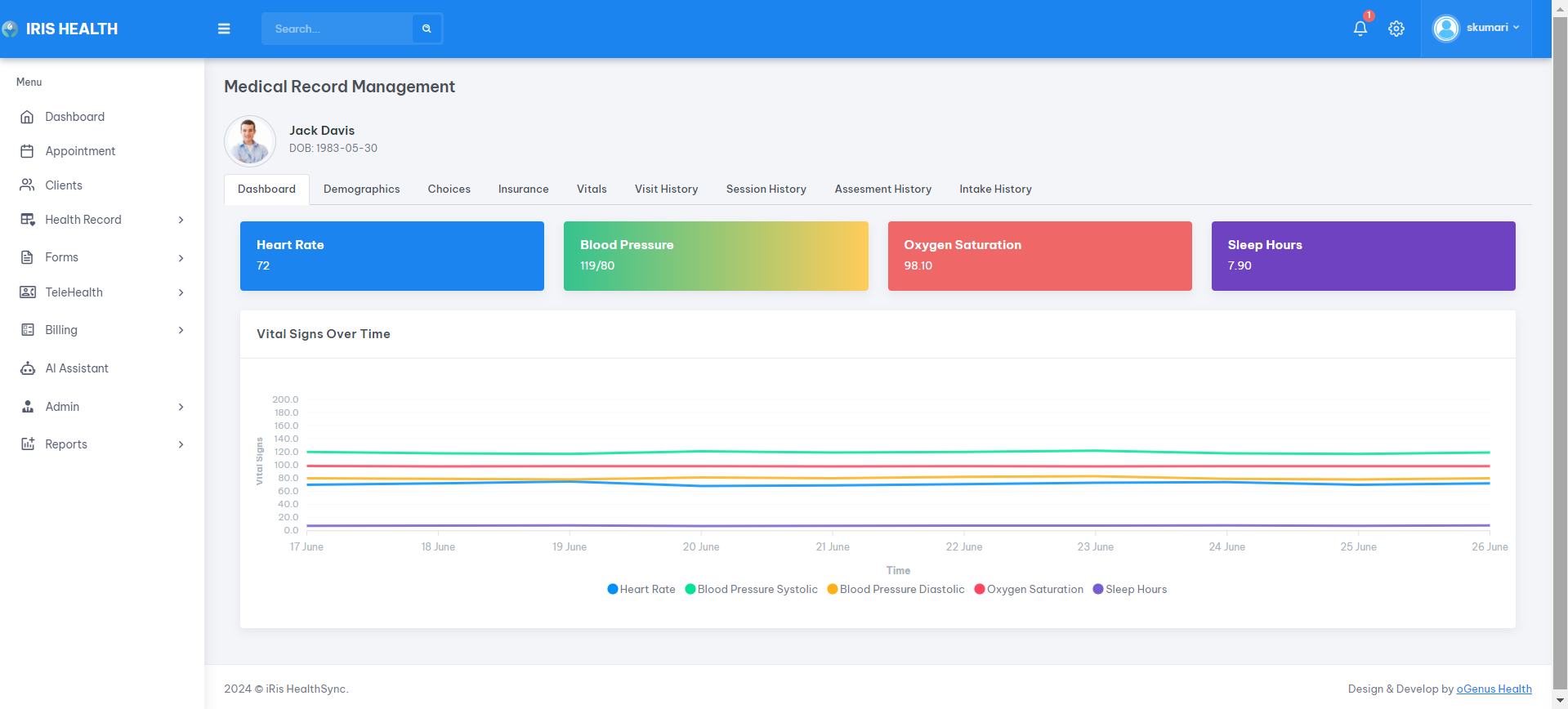Open AI Assistant from the sidebar
Viewport: 1568px width, 709px height.
[x=102, y=368]
